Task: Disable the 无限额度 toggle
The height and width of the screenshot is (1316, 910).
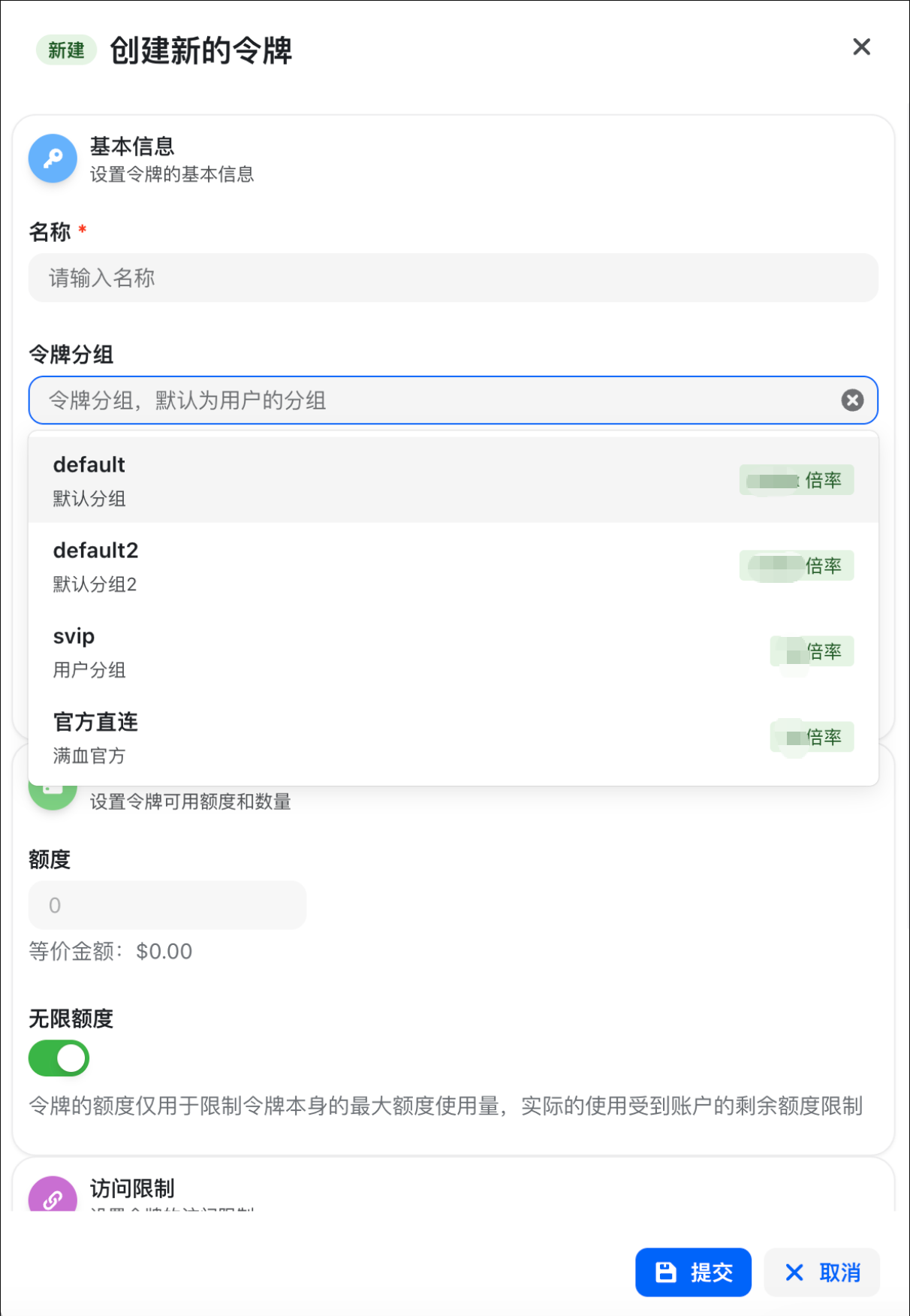Action: click(59, 1058)
